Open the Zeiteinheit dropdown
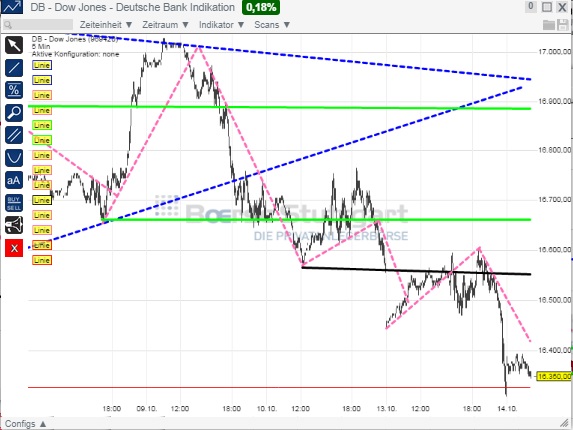Viewport: 573px width, 430px height. [x=106, y=25]
